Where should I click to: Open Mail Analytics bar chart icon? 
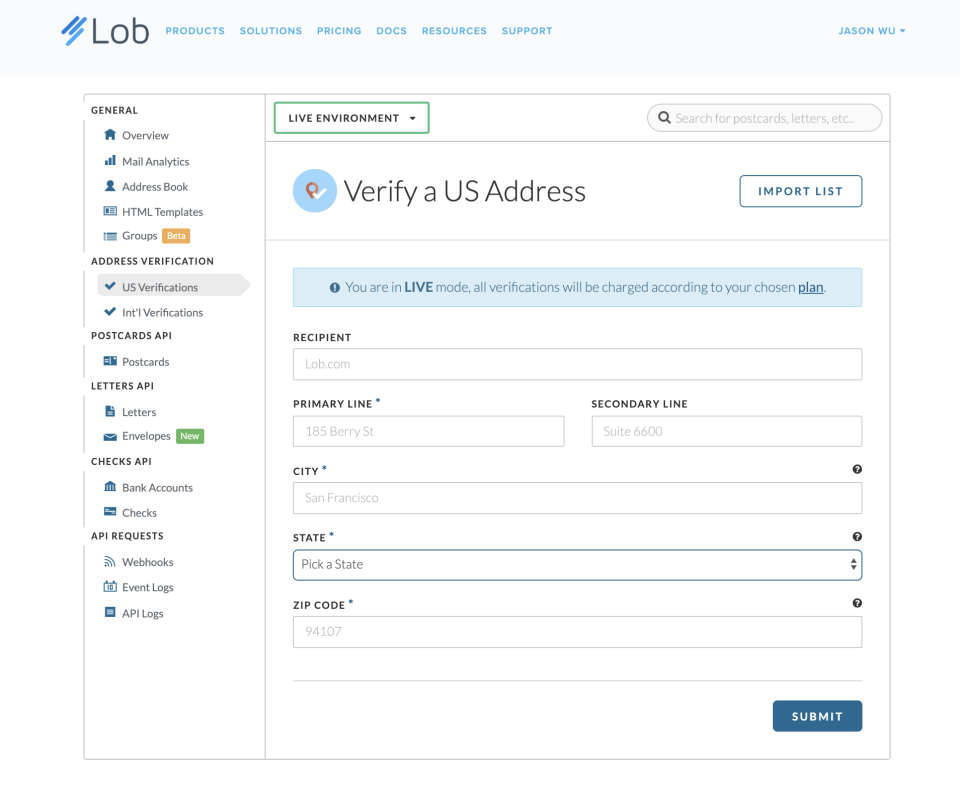click(110, 161)
